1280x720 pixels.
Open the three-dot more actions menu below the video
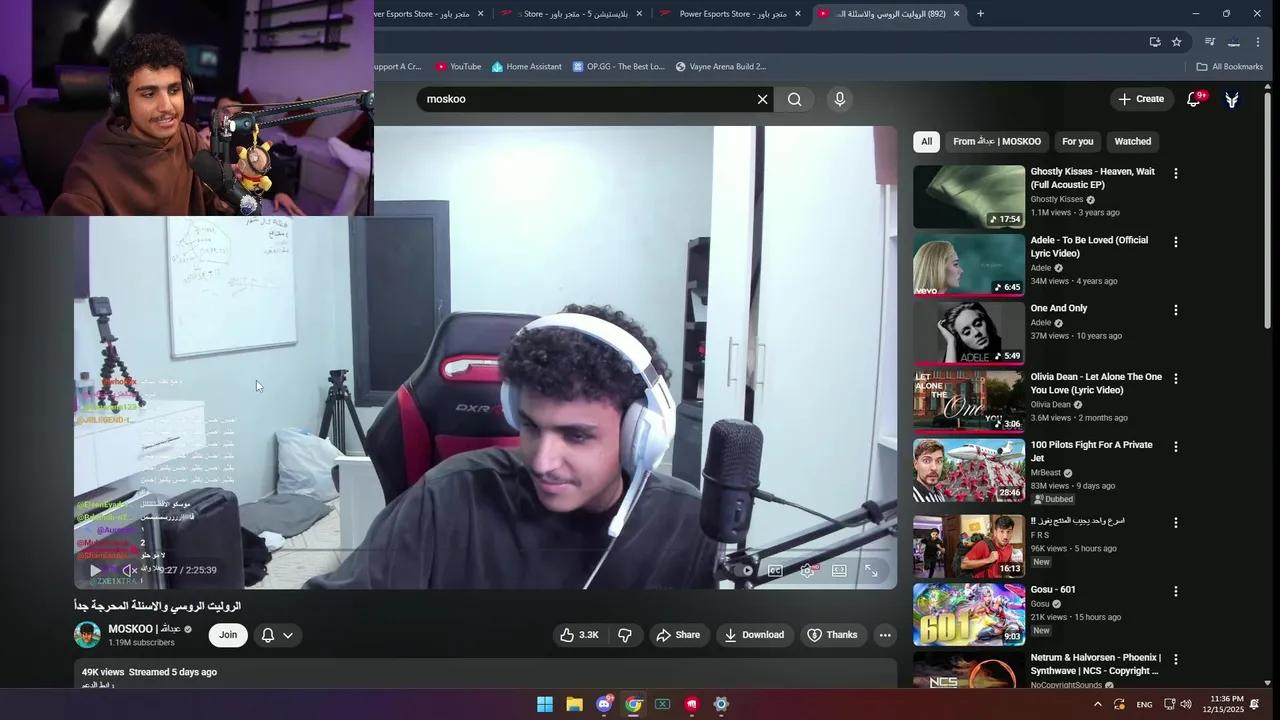pos(884,635)
